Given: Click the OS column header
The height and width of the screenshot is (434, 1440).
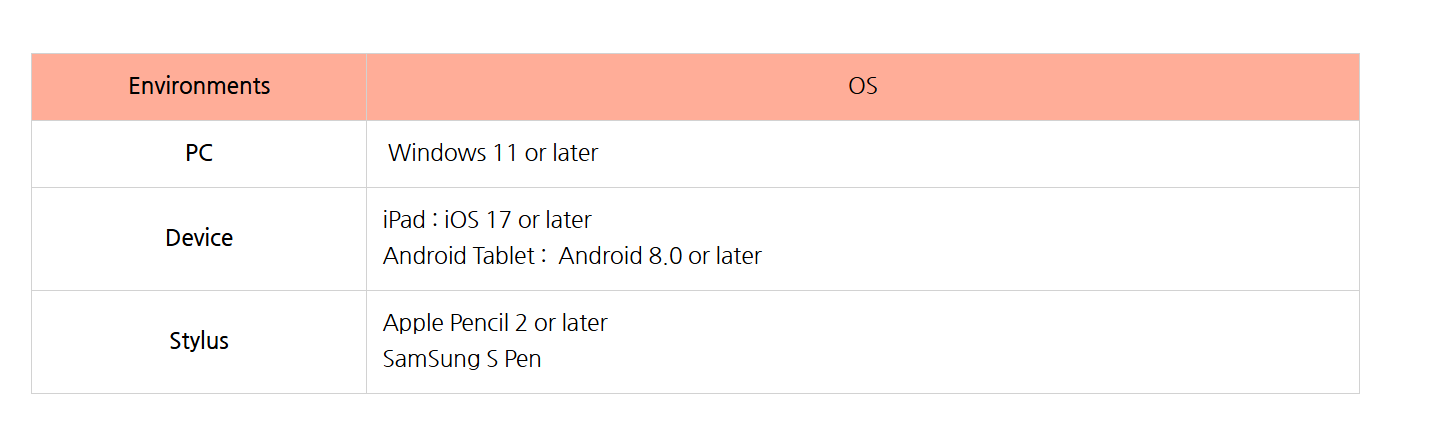Looking at the screenshot, I should point(862,86).
